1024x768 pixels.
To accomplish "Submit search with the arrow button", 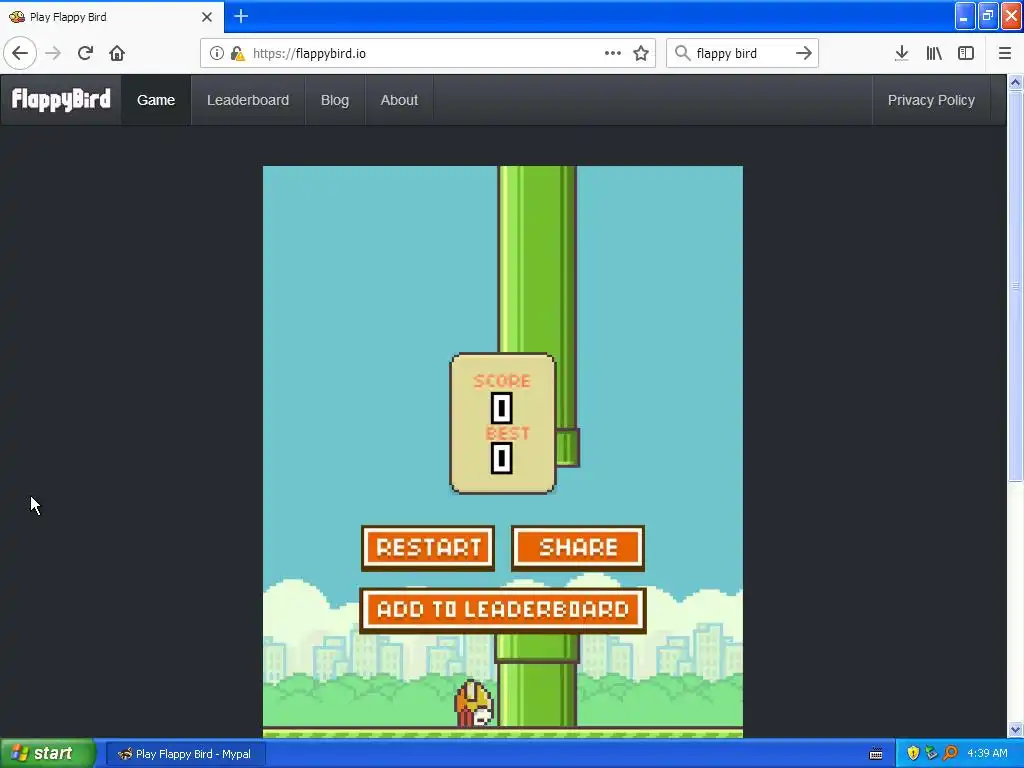I will pyautogui.click(x=804, y=53).
